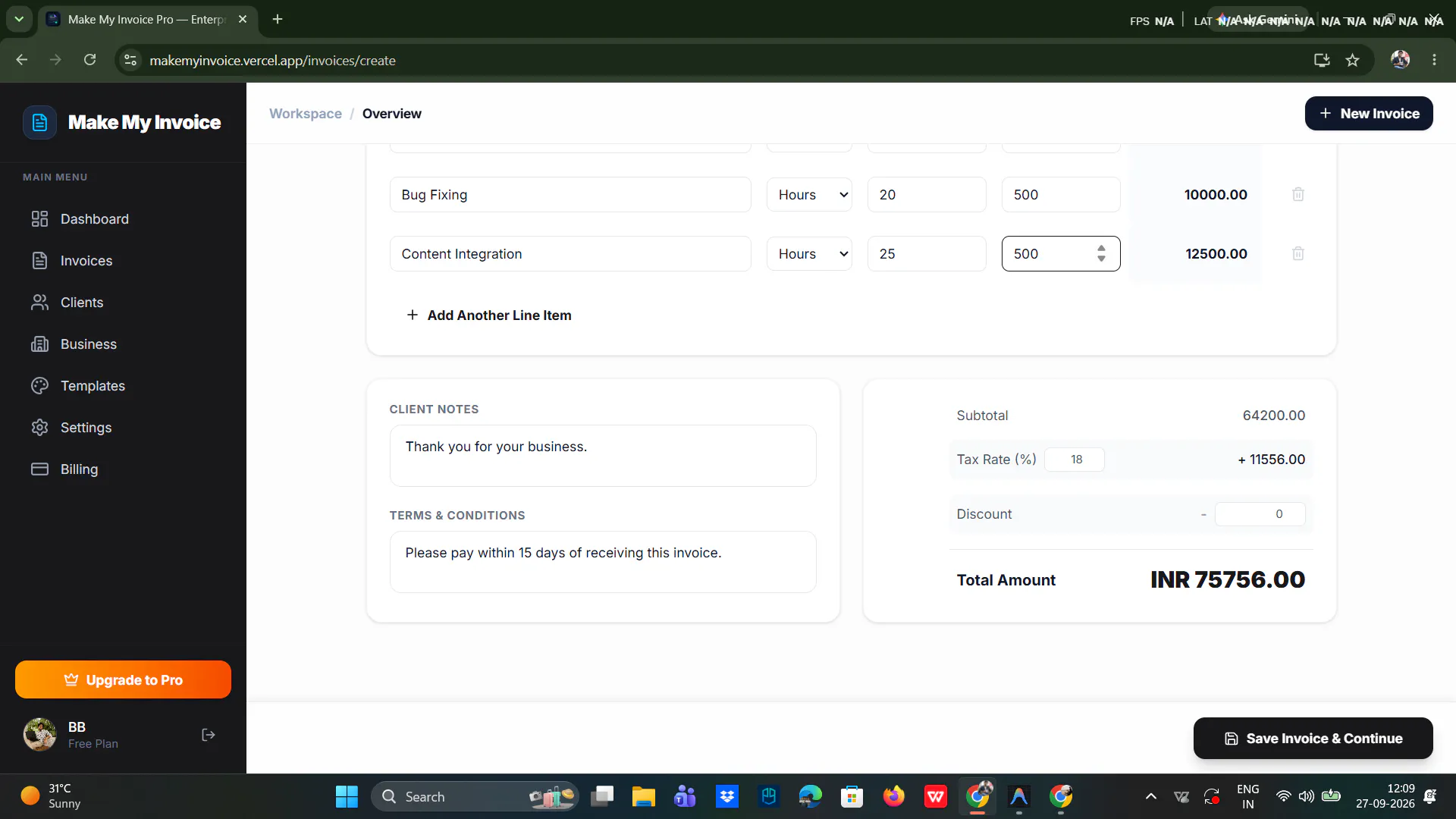Click the Client Notes text area
This screenshot has height=819, width=1456.
[x=603, y=456]
